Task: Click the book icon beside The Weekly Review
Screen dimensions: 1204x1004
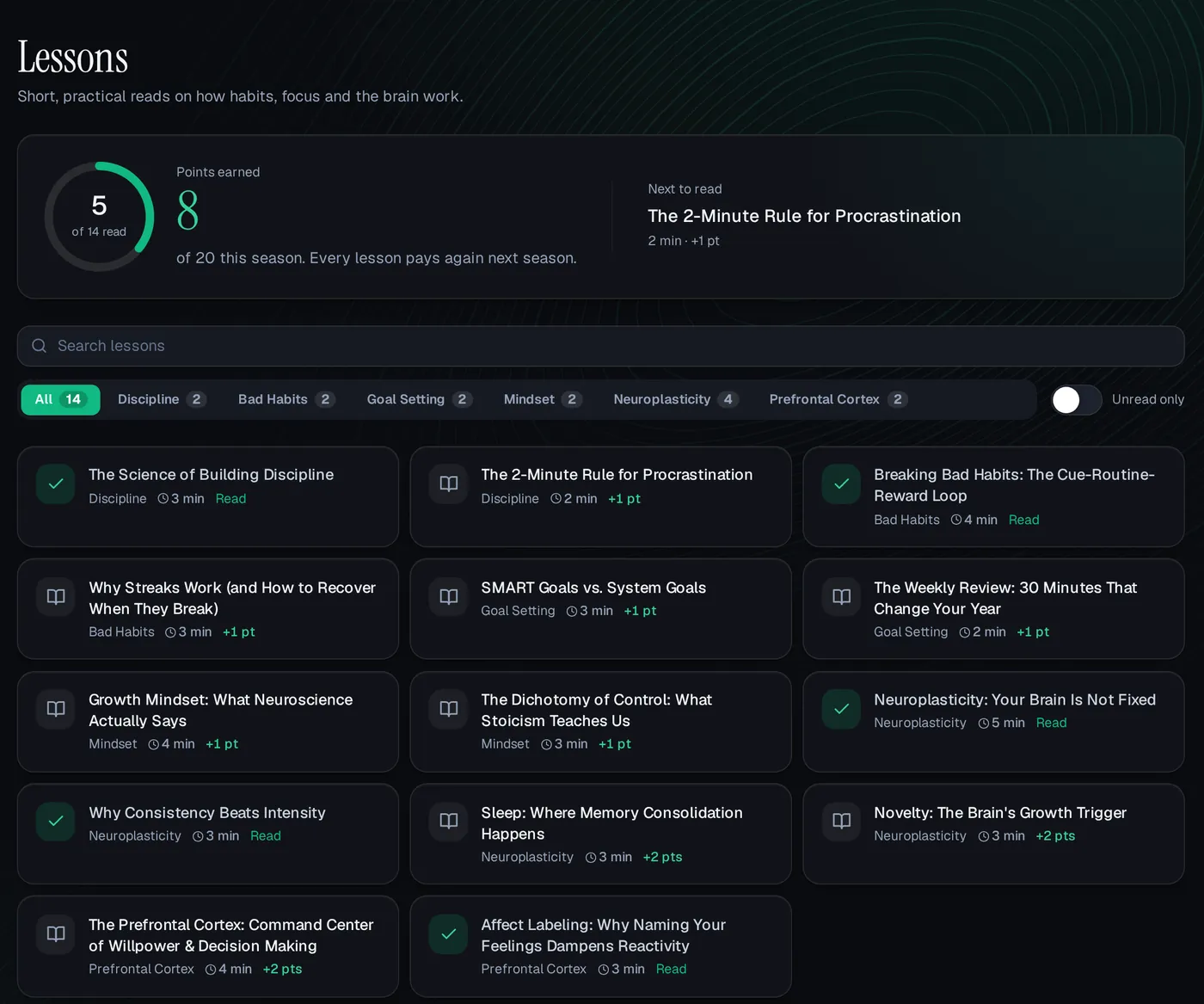Action: pyautogui.click(x=841, y=596)
